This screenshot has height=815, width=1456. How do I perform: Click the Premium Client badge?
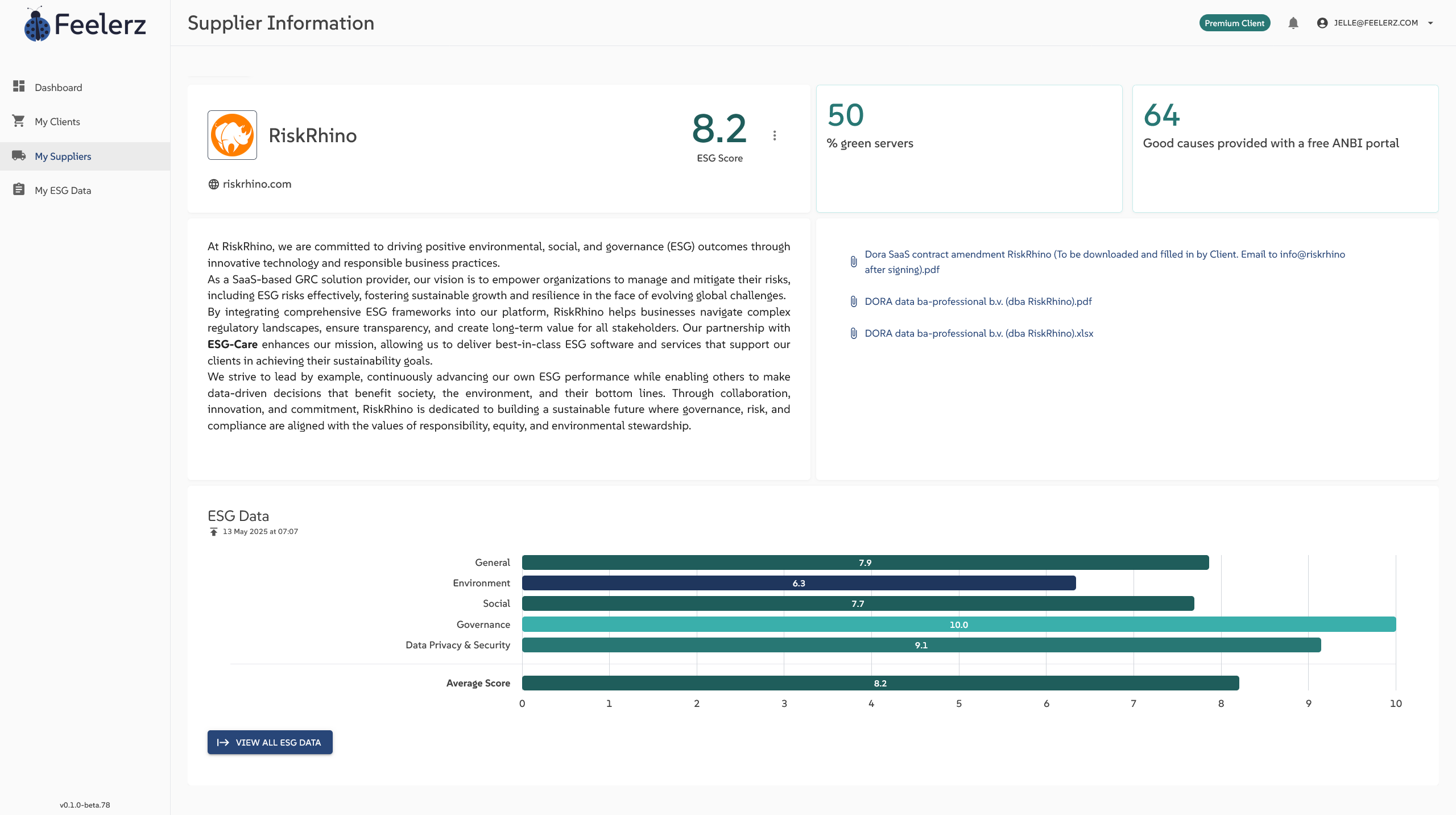[x=1235, y=23]
